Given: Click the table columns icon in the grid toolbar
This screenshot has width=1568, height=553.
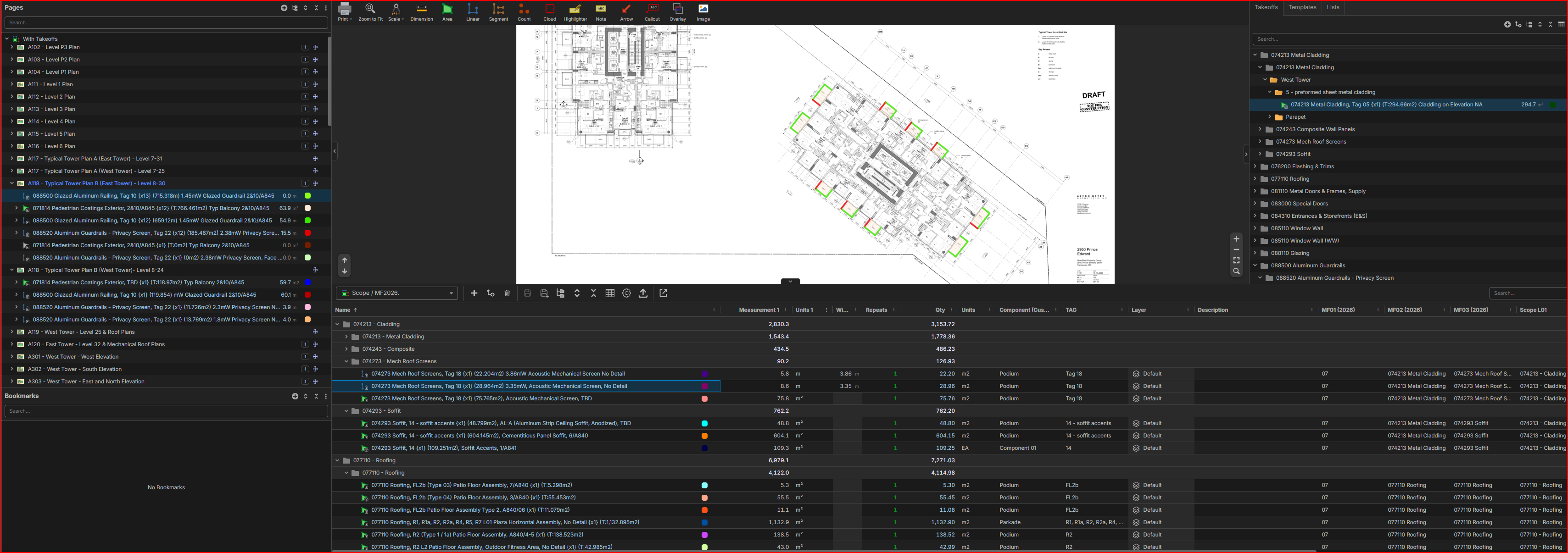Looking at the screenshot, I should [610, 293].
